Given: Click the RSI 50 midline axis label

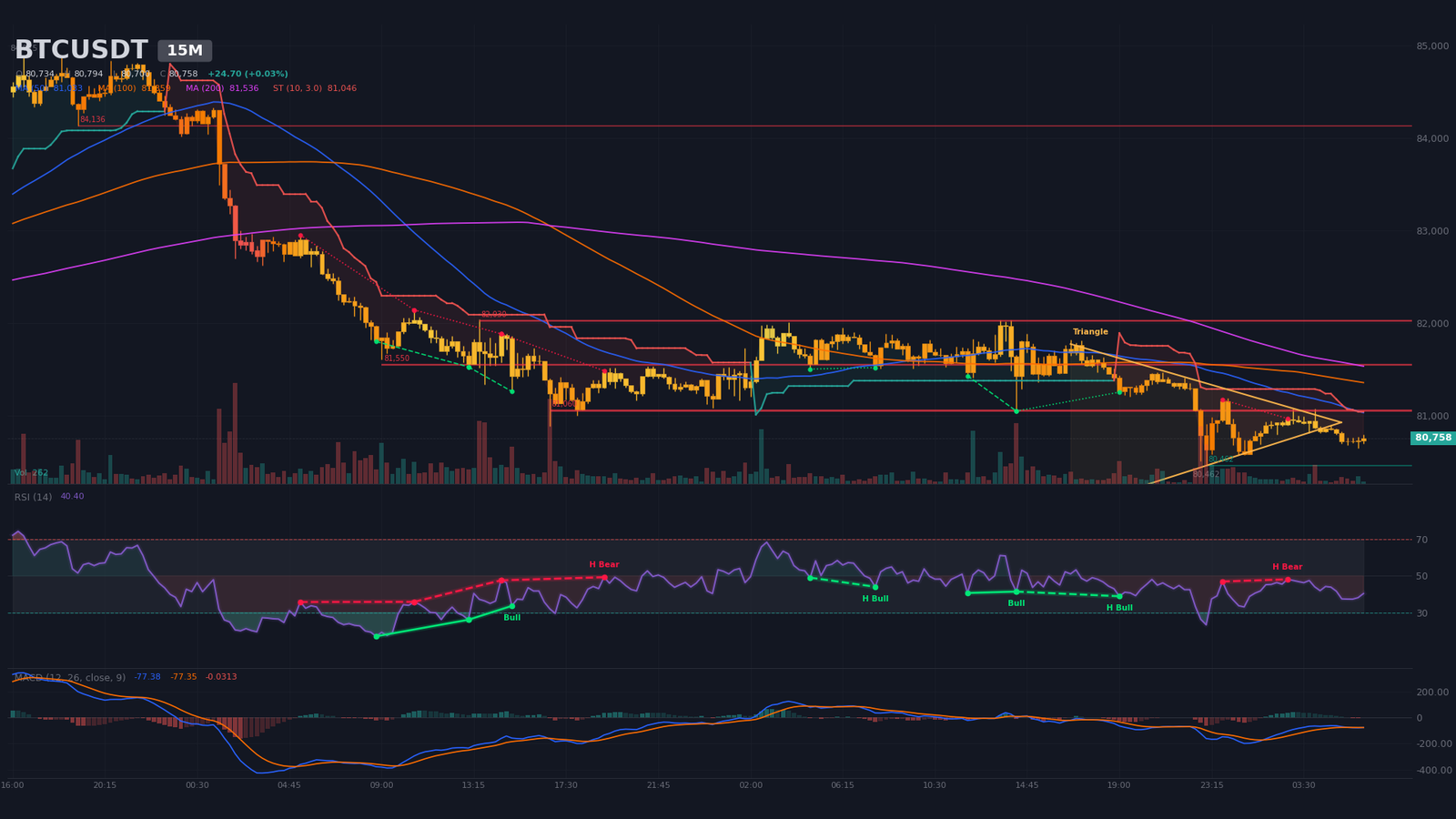Looking at the screenshot, I should (x=1421, y=576).
